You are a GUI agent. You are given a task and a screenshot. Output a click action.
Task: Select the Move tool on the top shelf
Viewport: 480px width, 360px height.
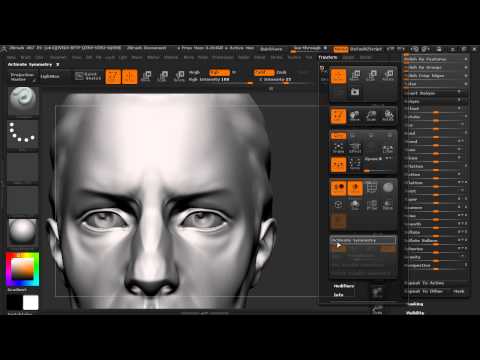click(x=146, y=77)
